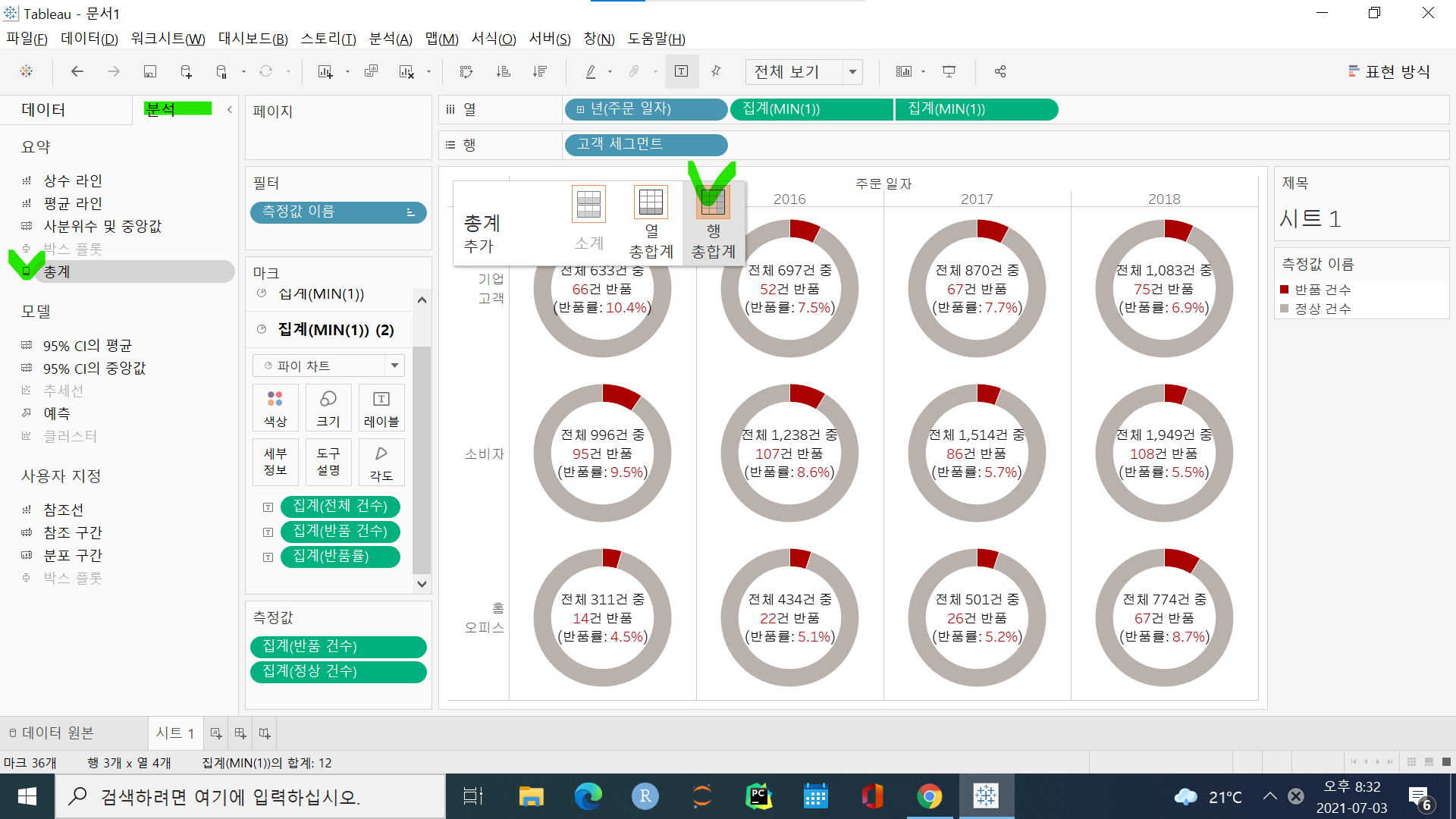The width and height of the screenshot is (1456, 819).
Task: Click the 반품 건수 red legend swatch
Action: 1285,290
